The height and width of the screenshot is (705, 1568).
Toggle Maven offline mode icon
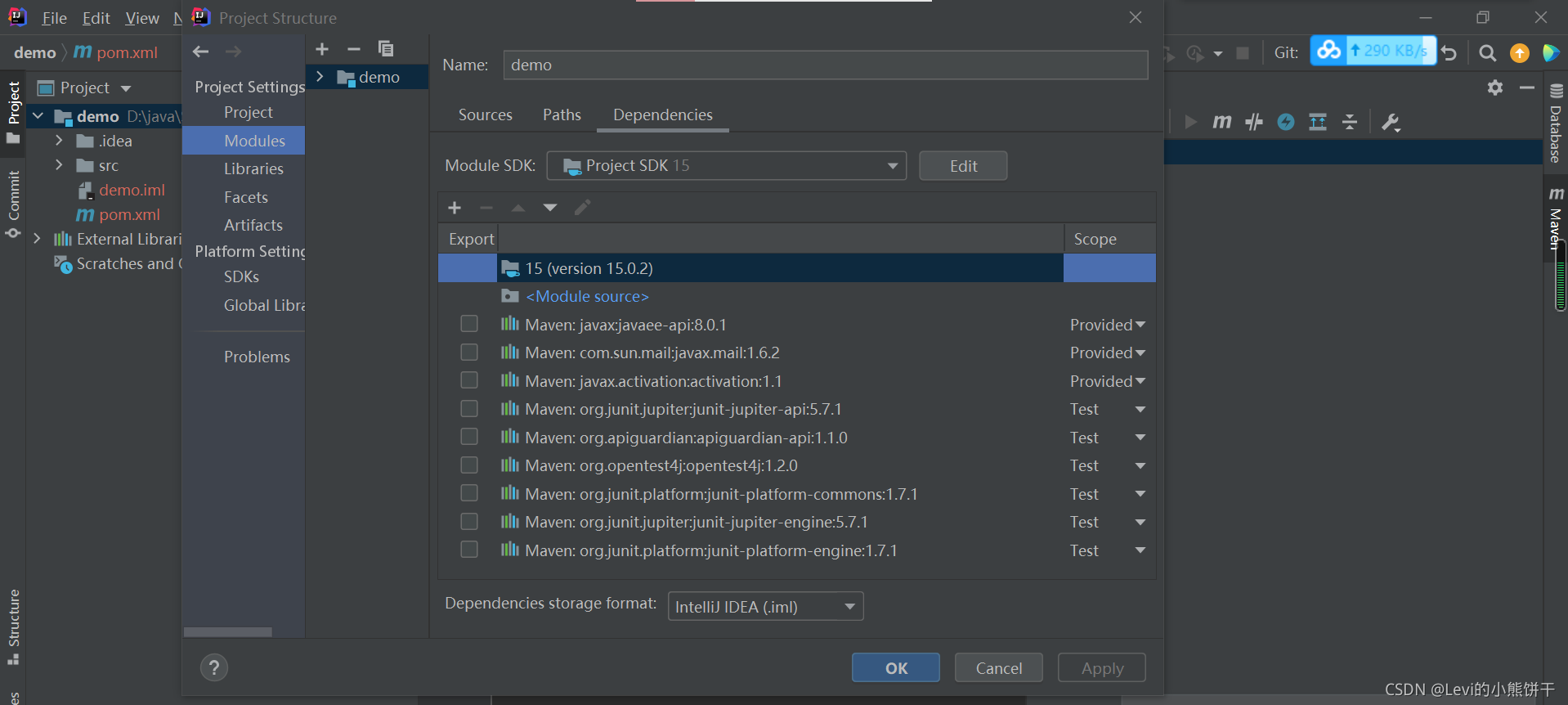click(1254, 122)
